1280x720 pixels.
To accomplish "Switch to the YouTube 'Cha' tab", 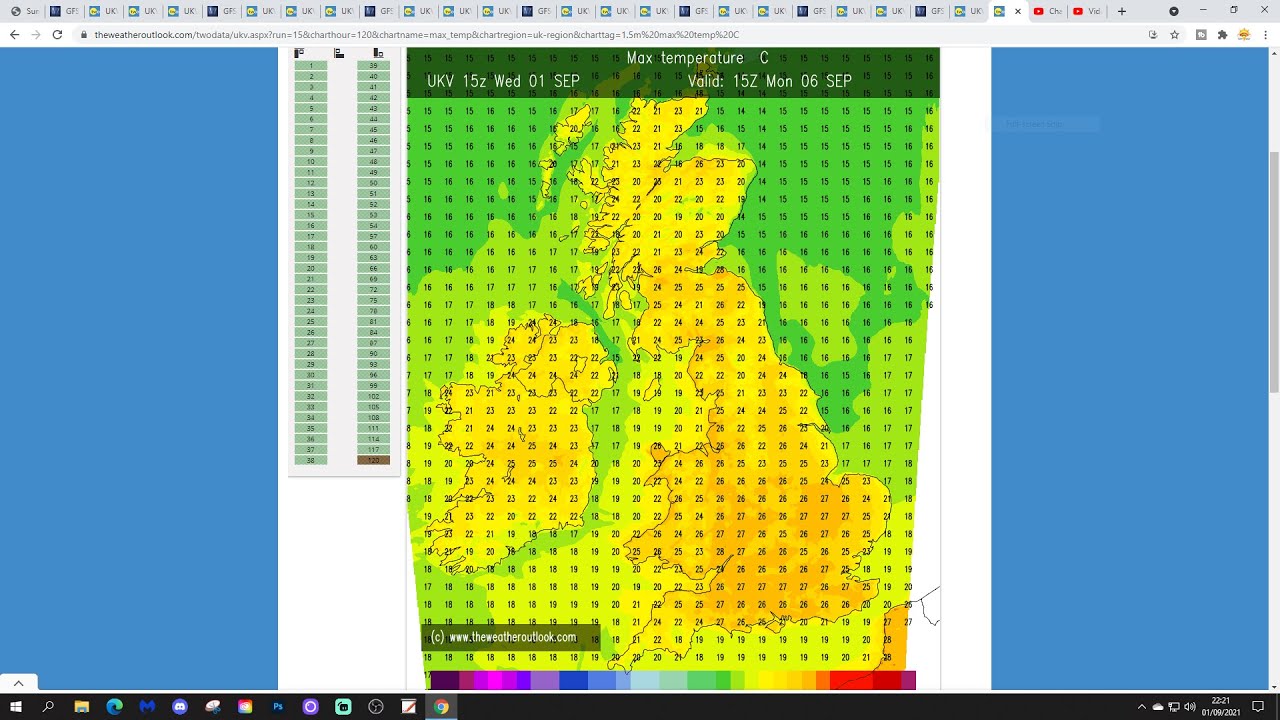I will click(x=1048, y=11).
